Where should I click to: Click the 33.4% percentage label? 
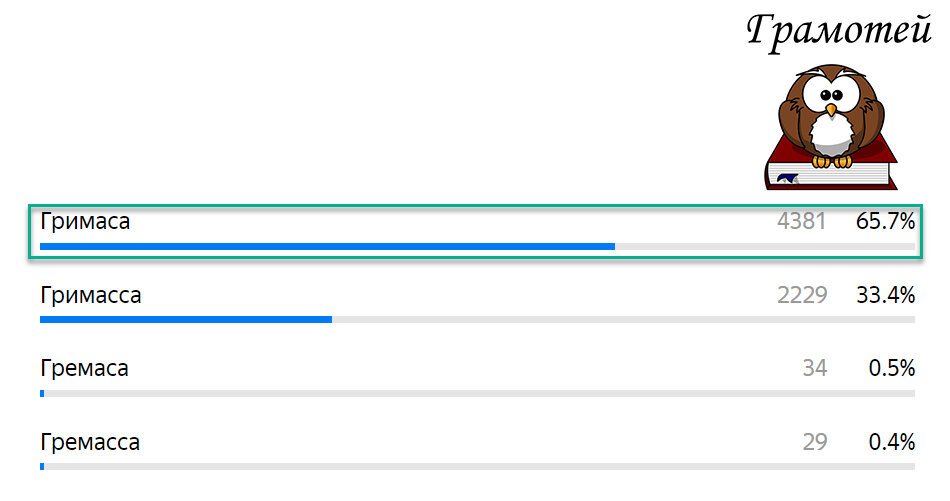click(885, 296)
